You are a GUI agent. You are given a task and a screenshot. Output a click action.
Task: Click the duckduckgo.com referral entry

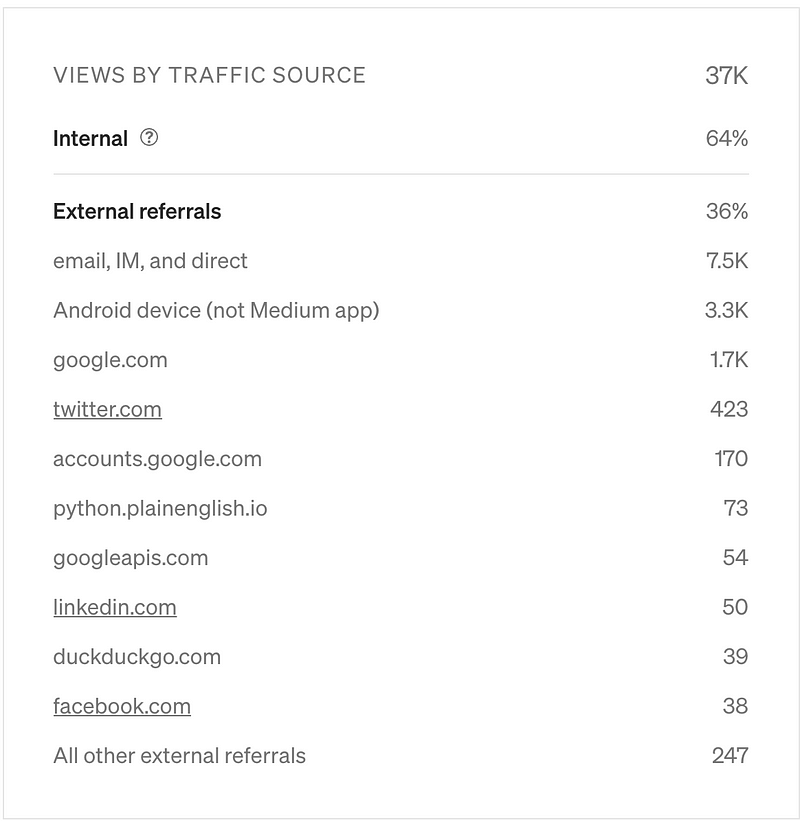coord(136,657)
